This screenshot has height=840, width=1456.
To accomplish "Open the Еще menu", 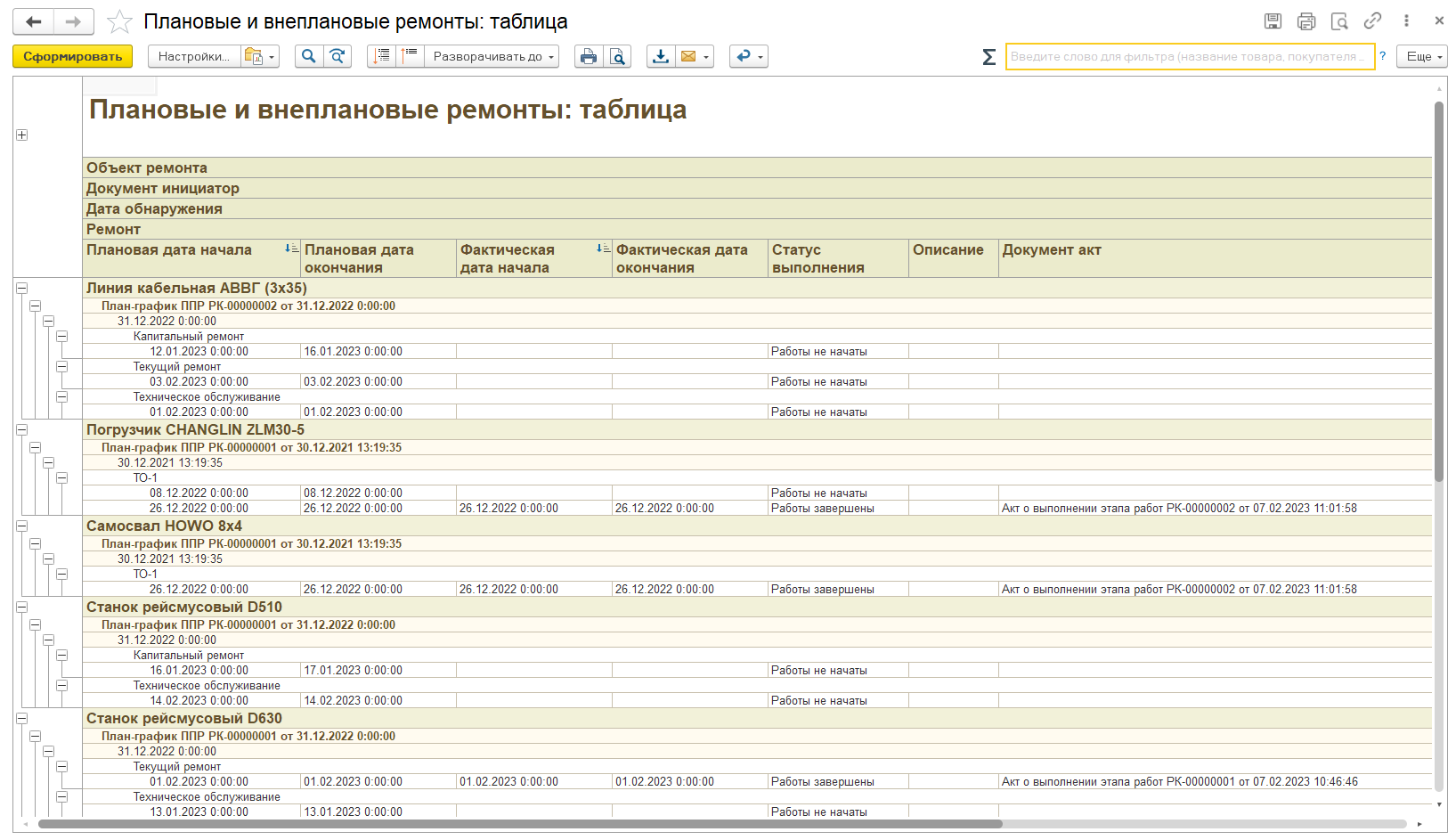I will 1422,56.
